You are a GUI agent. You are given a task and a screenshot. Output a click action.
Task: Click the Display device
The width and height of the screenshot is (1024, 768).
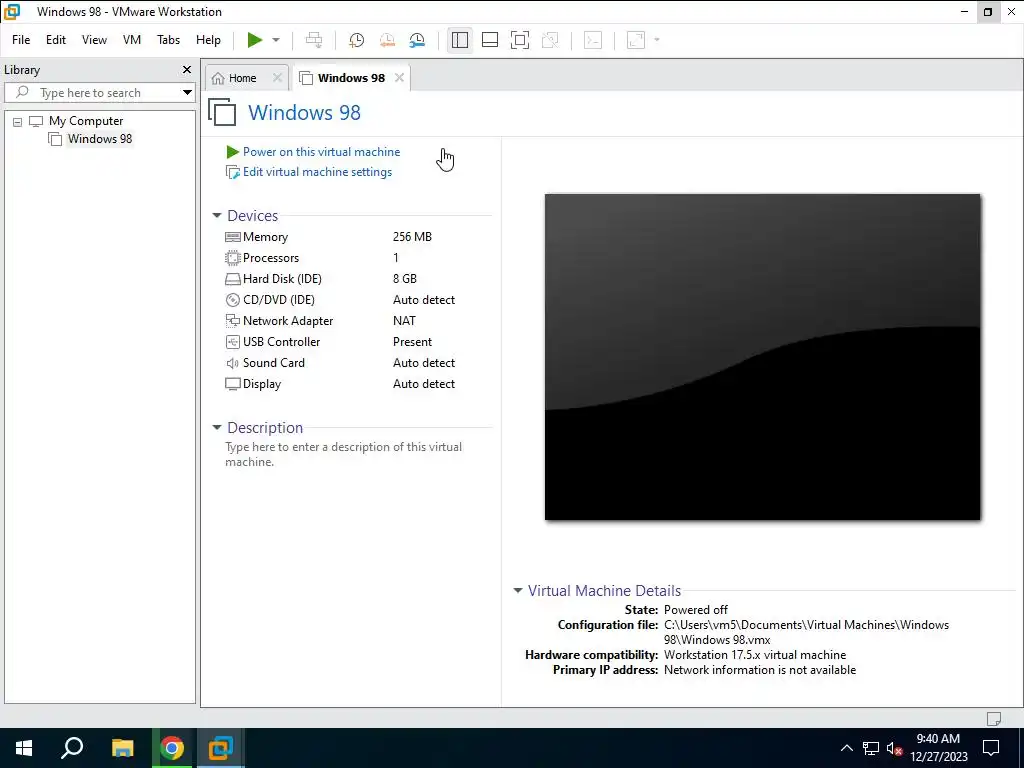[x=340, y=384]
